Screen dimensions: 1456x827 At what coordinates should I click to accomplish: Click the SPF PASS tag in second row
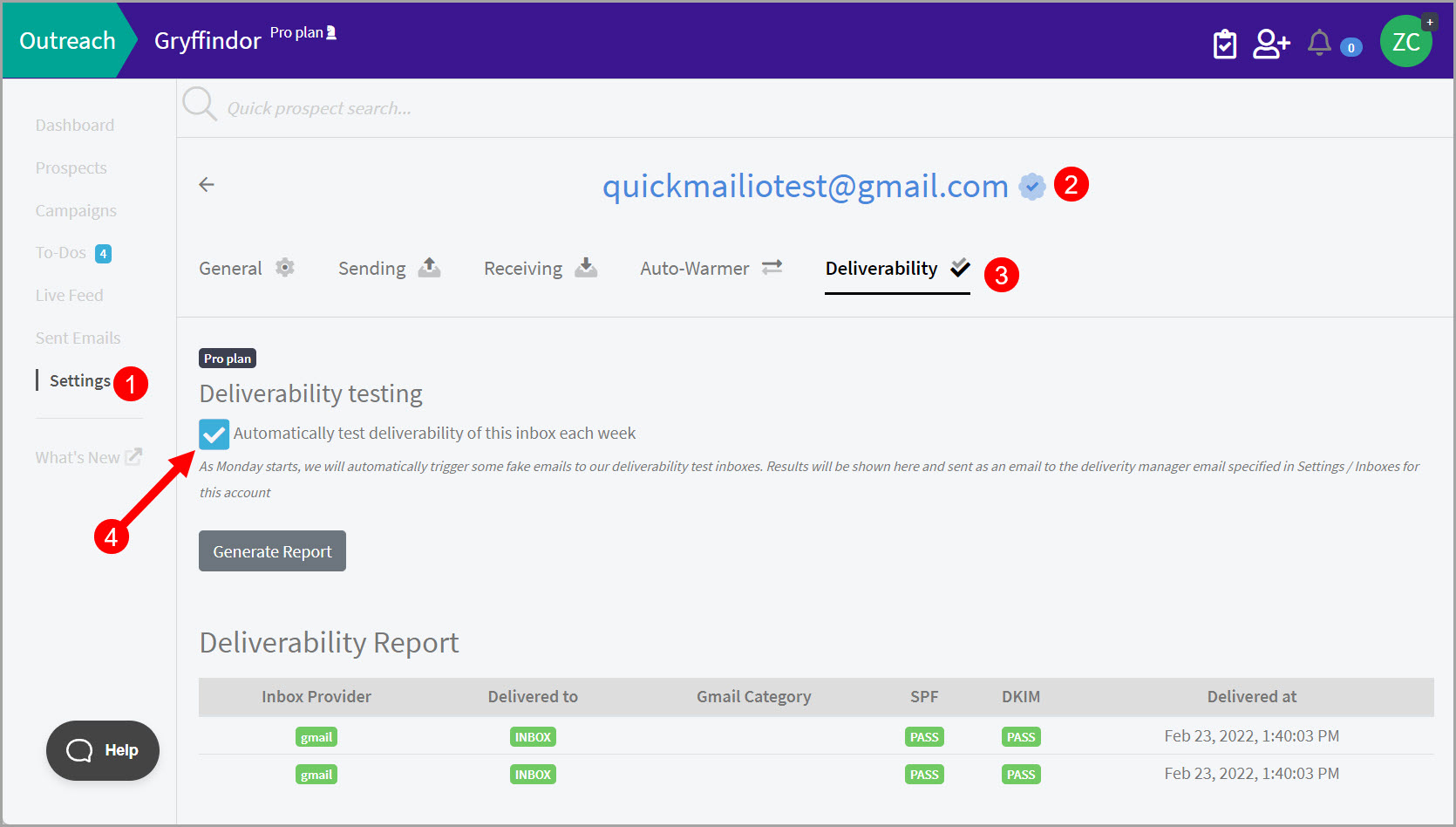924,775
